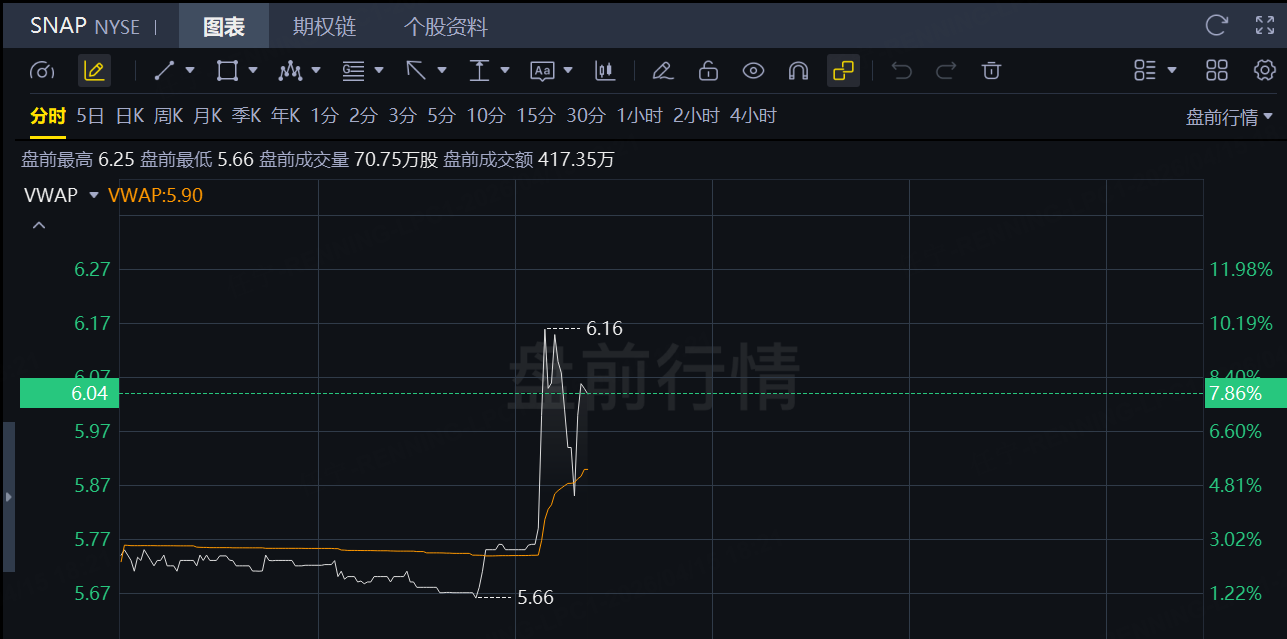Click the VWAP:5.90 value label

(155, 195)
